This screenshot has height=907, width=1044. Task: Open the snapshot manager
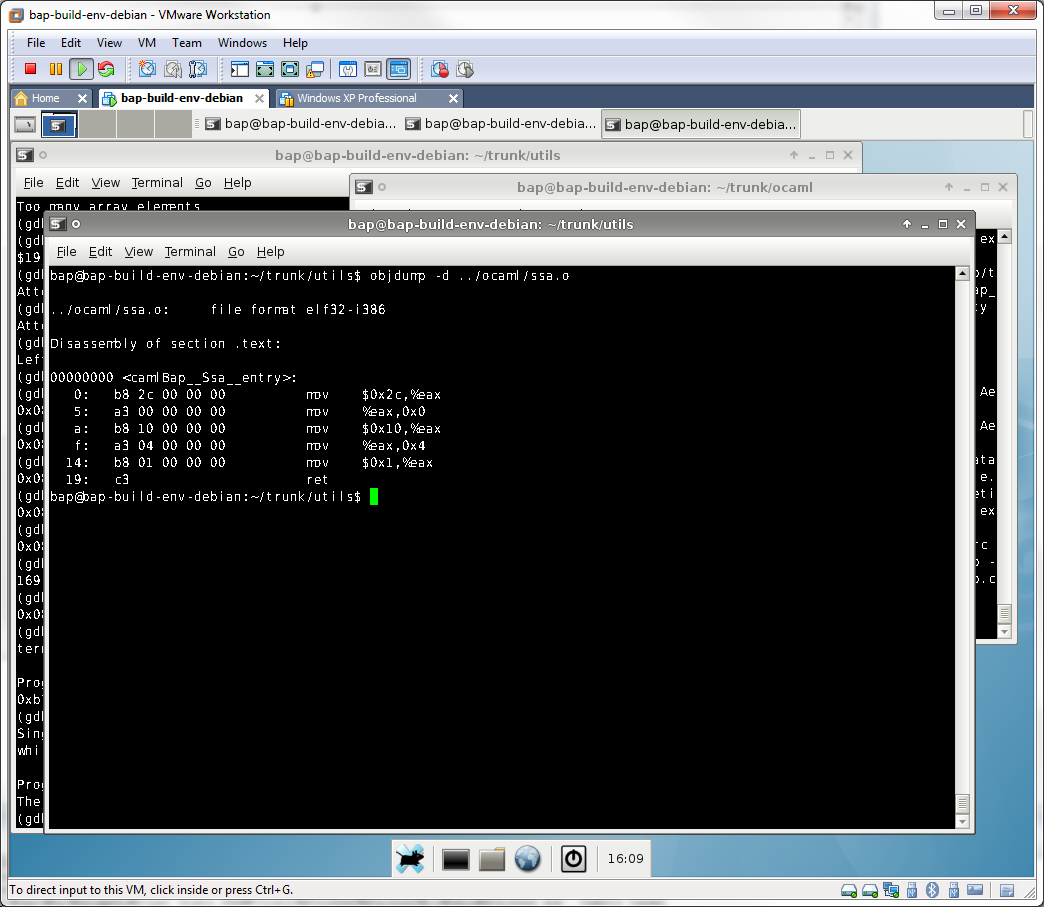[198, 69]
